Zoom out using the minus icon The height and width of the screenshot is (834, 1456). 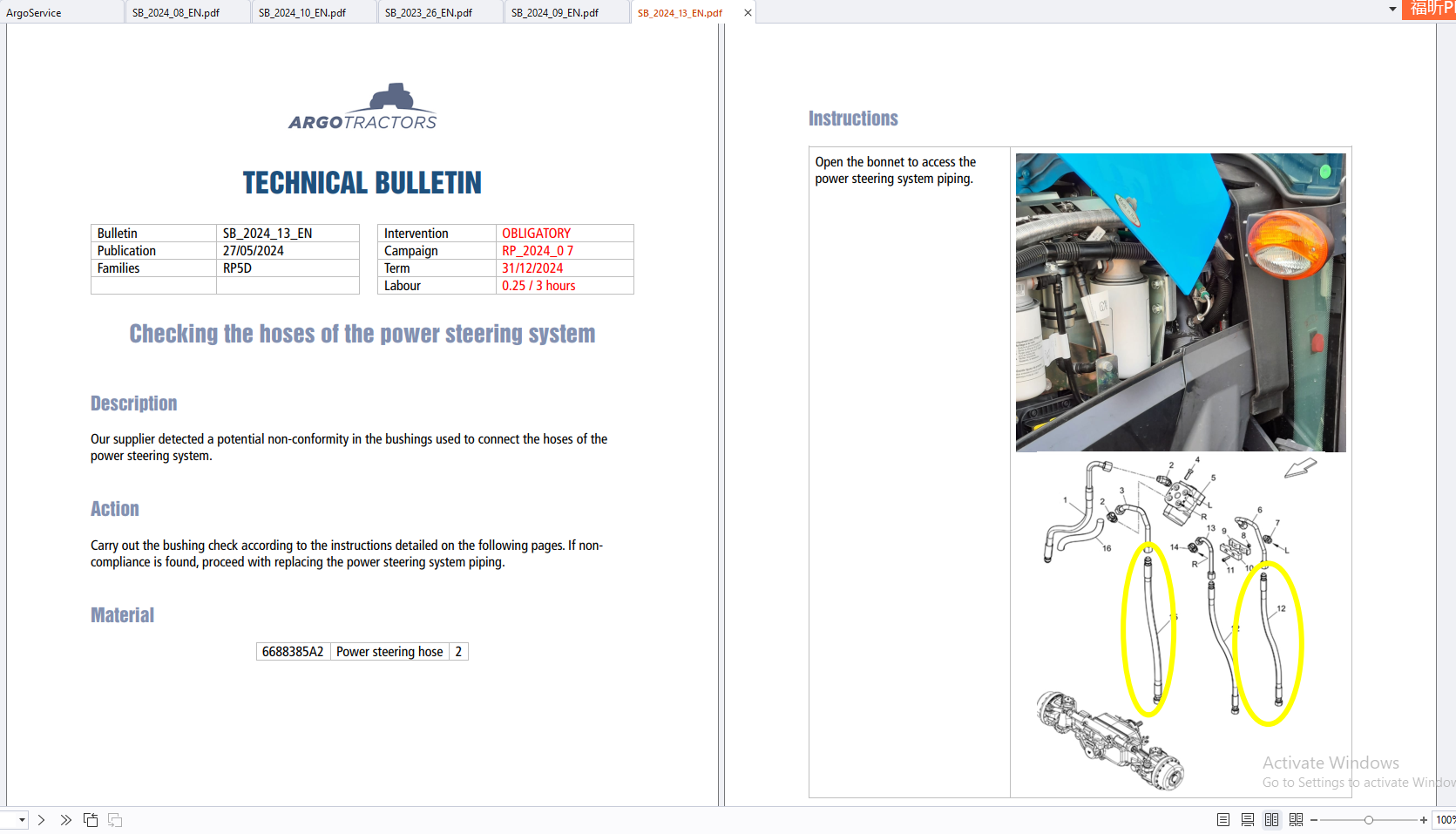[x=1313, y=820]
